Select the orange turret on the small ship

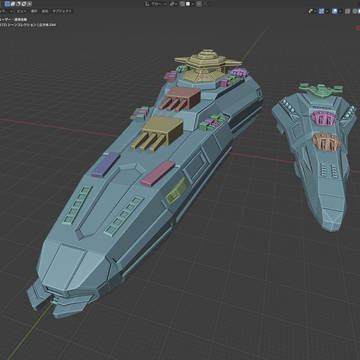(327, 142)
